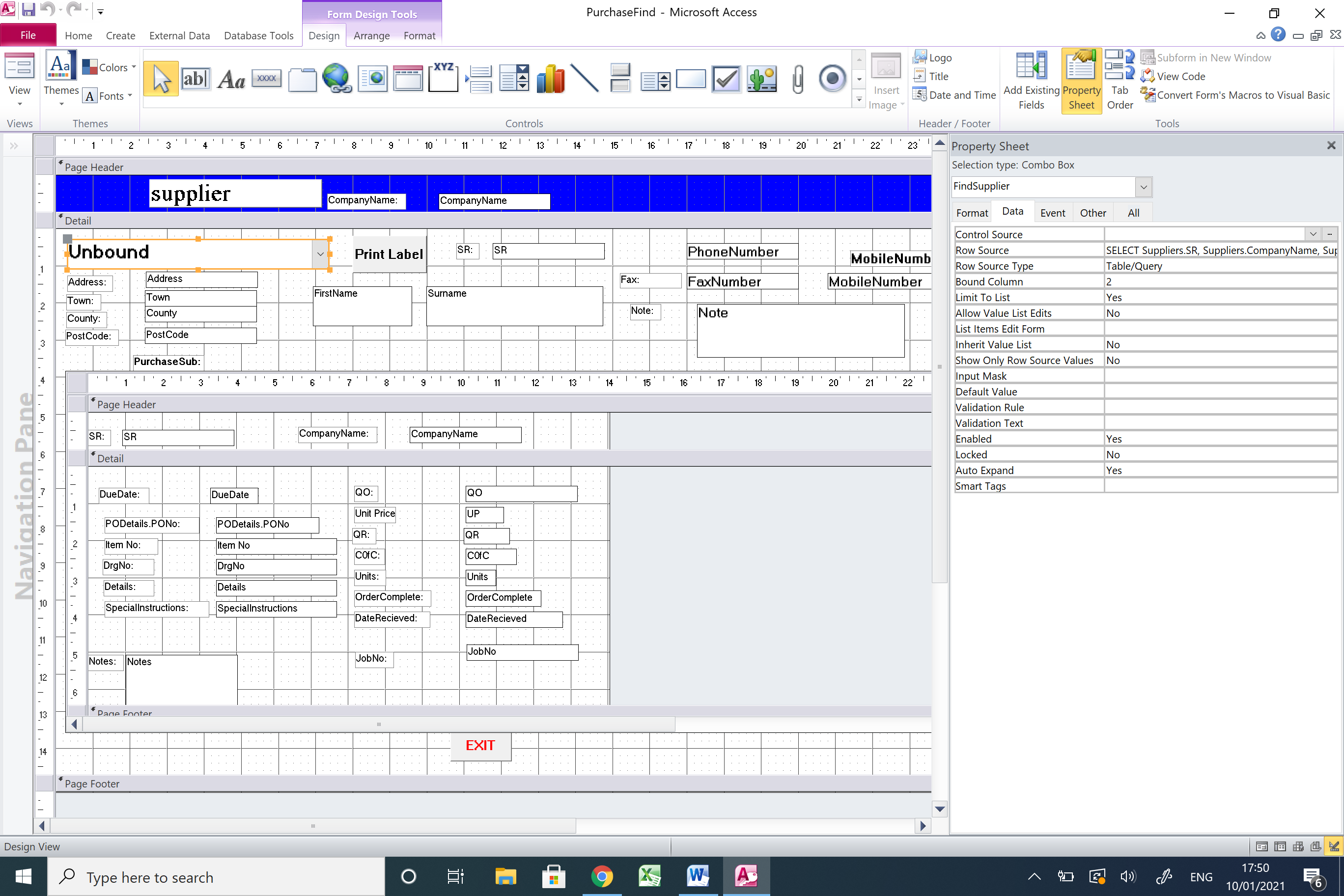
Task: Select the Line drawing control
Action: pos(585,79)
